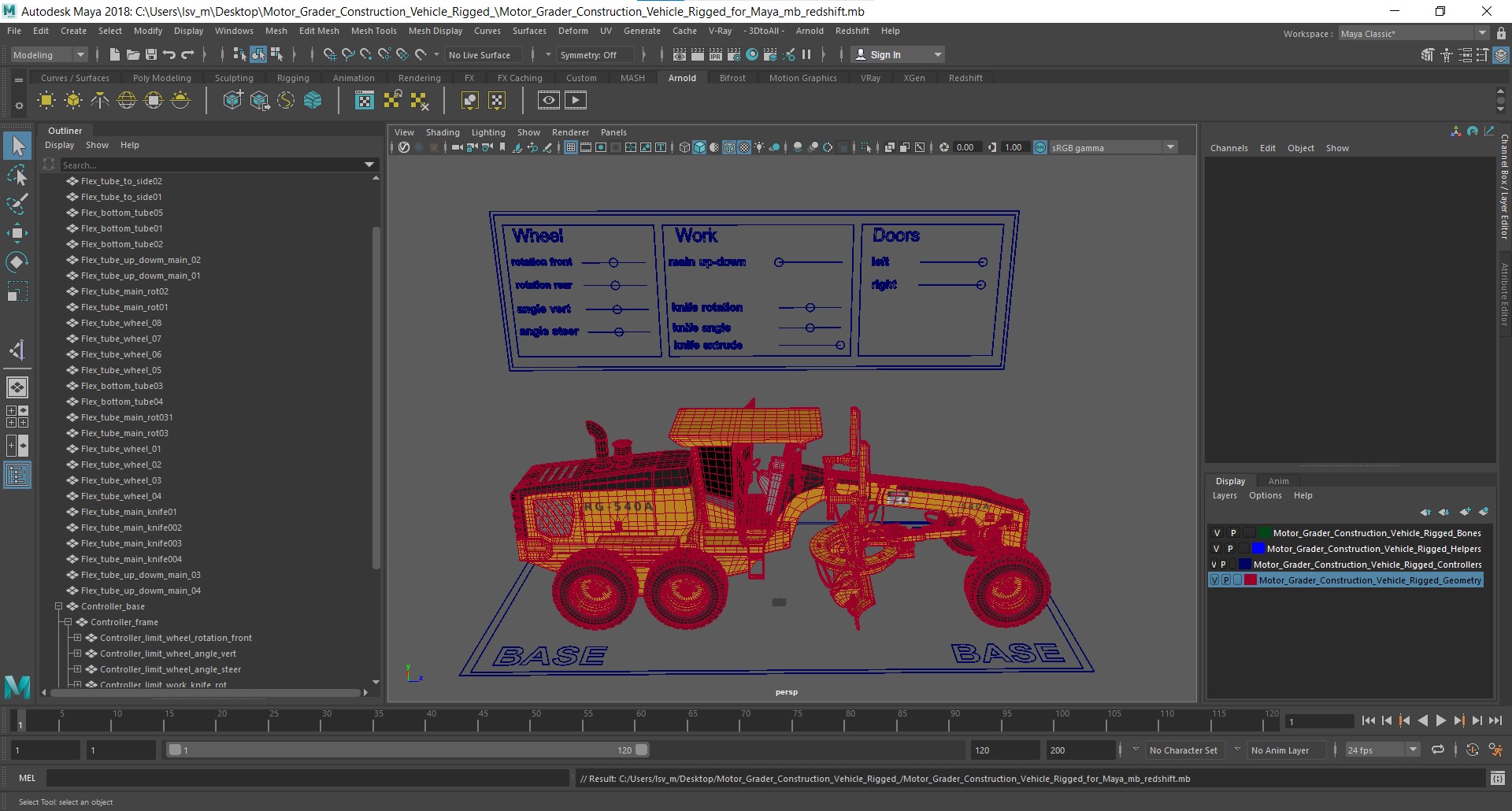Expand Controller_limit_wheel_angle_vert node
1512x811 pixels.
[77, 654]
